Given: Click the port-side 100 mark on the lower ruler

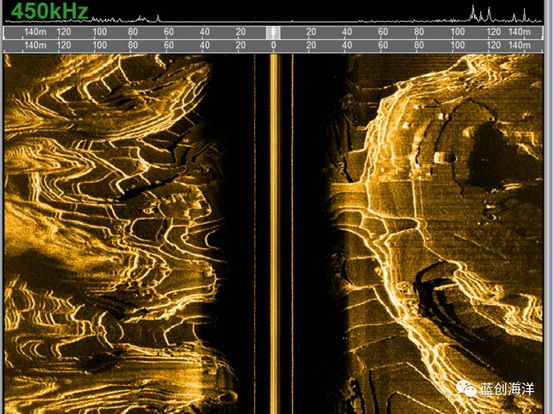Looking at the screenshot, I should tap(99, 45).
